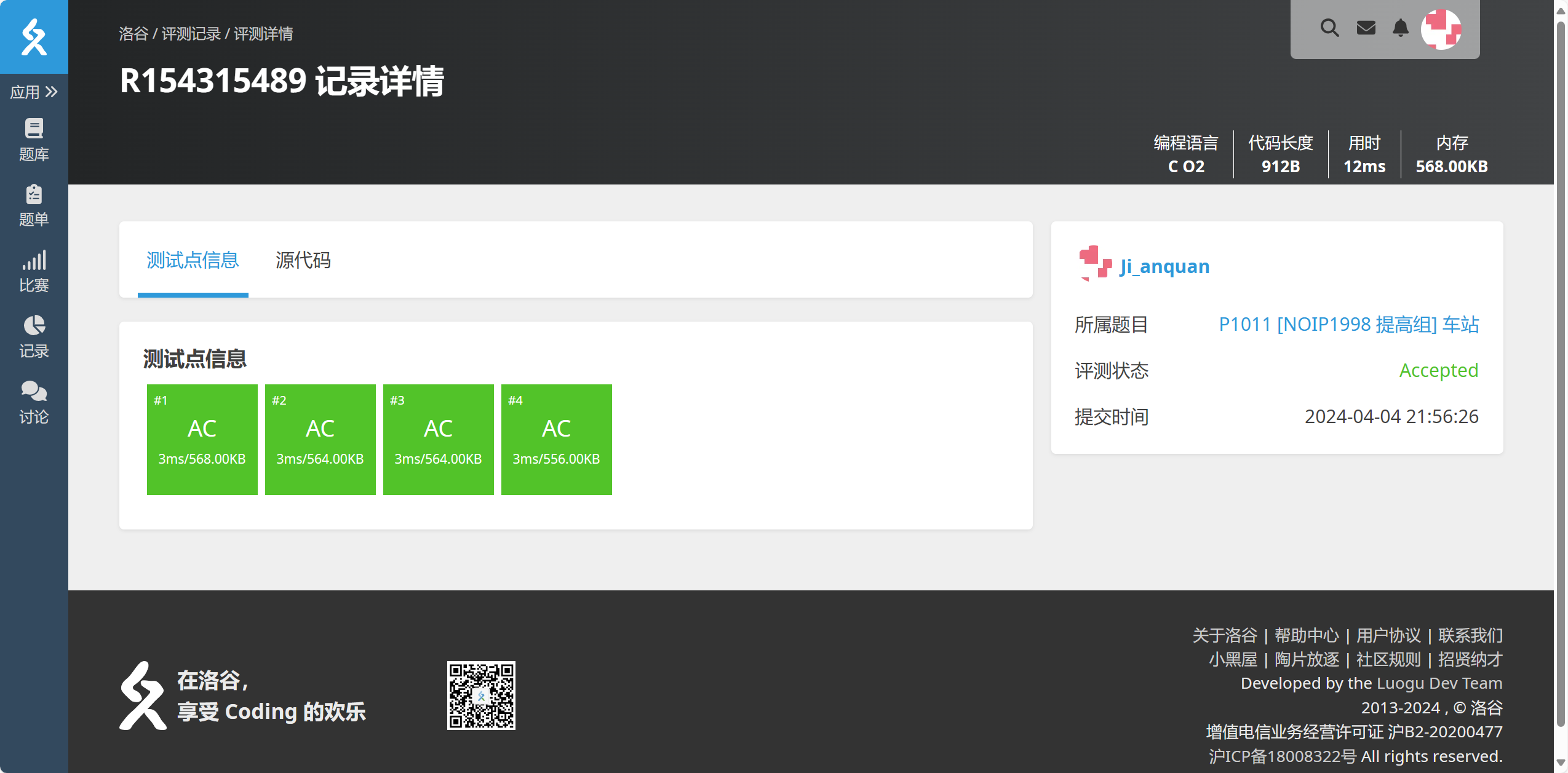Click the user avatar in top bar
Viewport: 1568px width, 773px height.
(x=1441, y=29)
